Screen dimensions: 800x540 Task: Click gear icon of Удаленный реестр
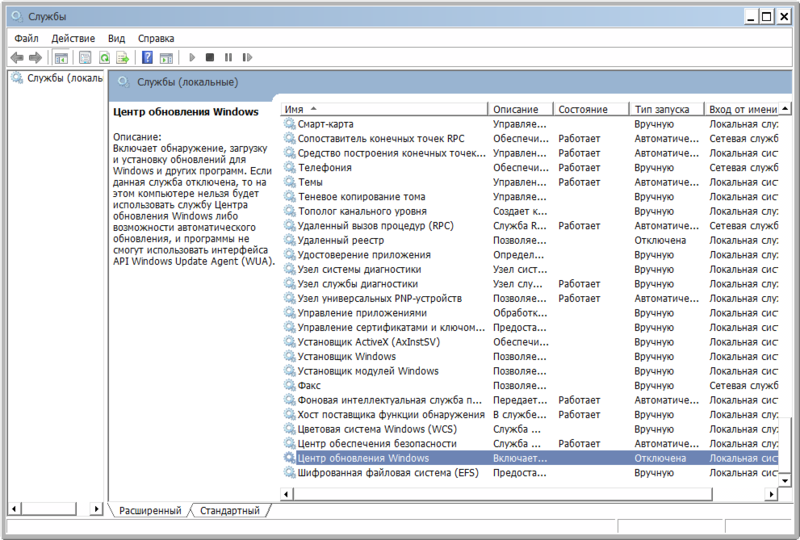(289, 240)
